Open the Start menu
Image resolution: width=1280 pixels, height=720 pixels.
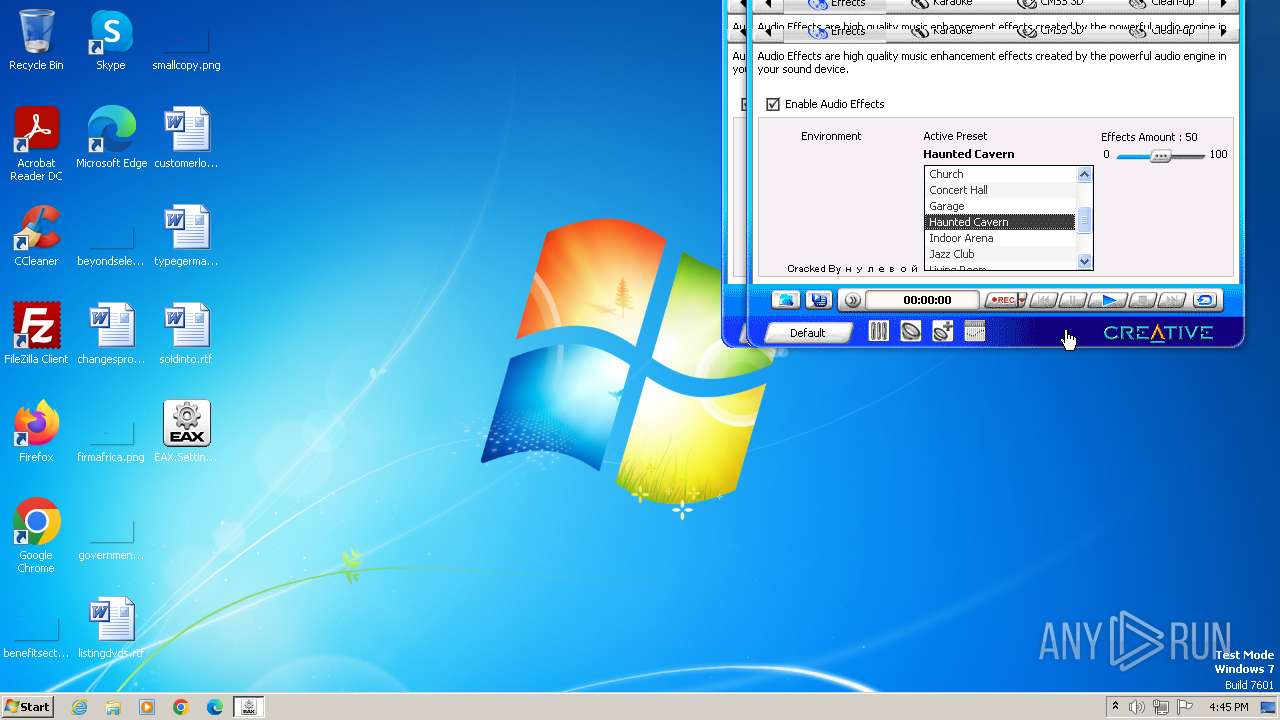(x=28, y=707)
